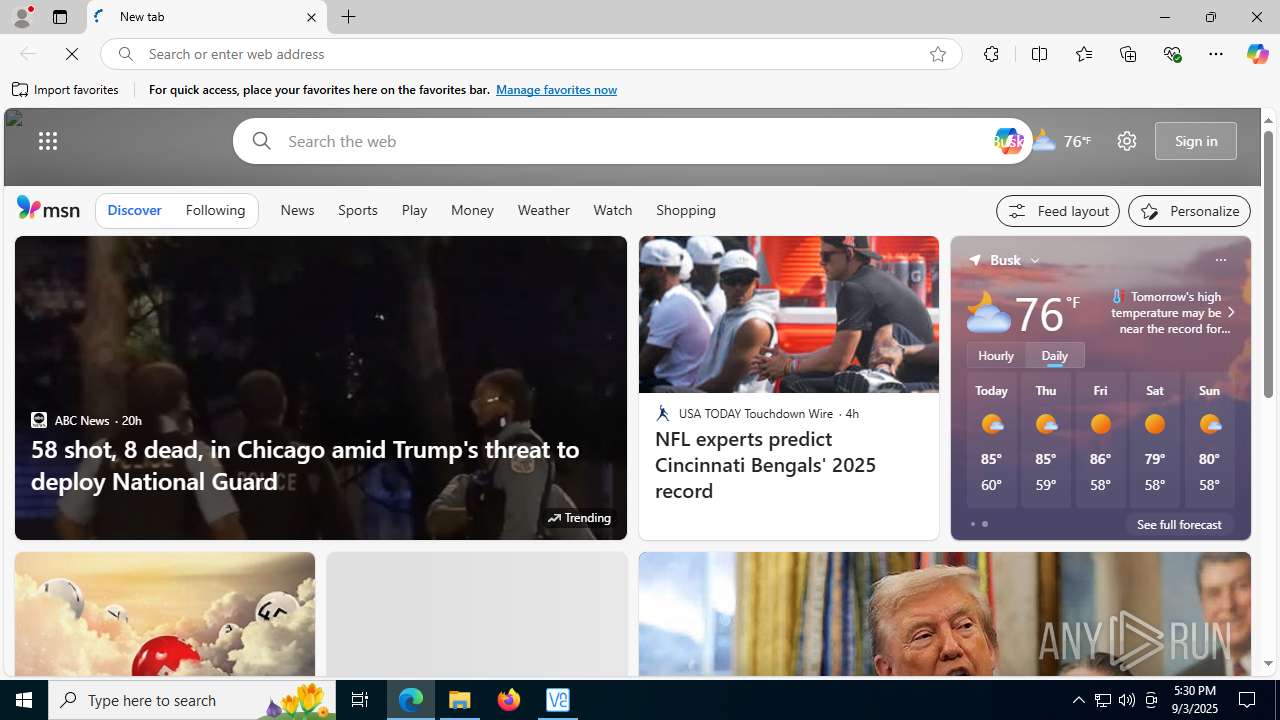Image resolution: width=1280 pixels, height=720 pixels.
Task: Focus the Search the web box
Action: click(630, 141)
